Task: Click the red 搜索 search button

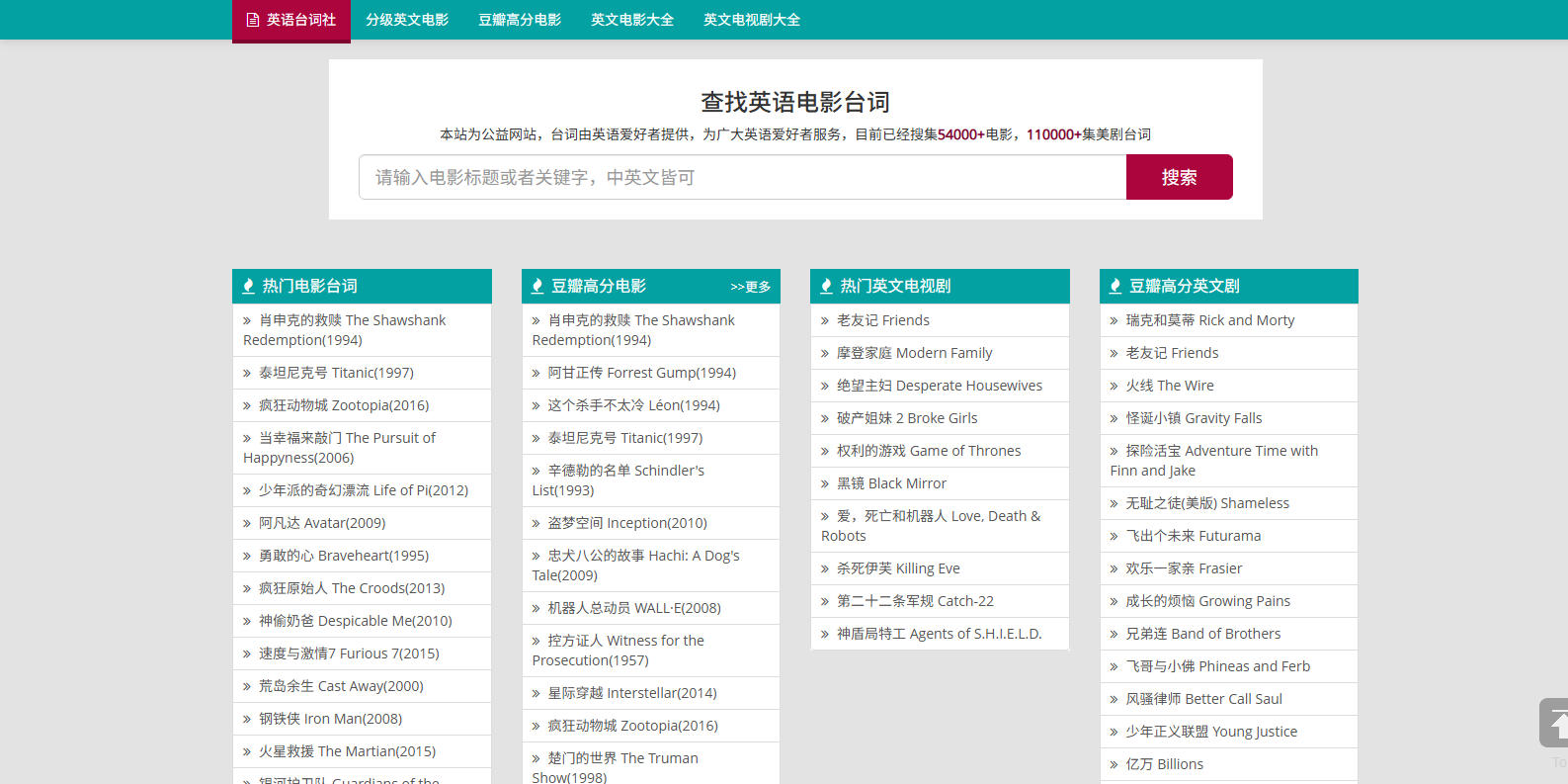Action: (x=1180, y=177)
